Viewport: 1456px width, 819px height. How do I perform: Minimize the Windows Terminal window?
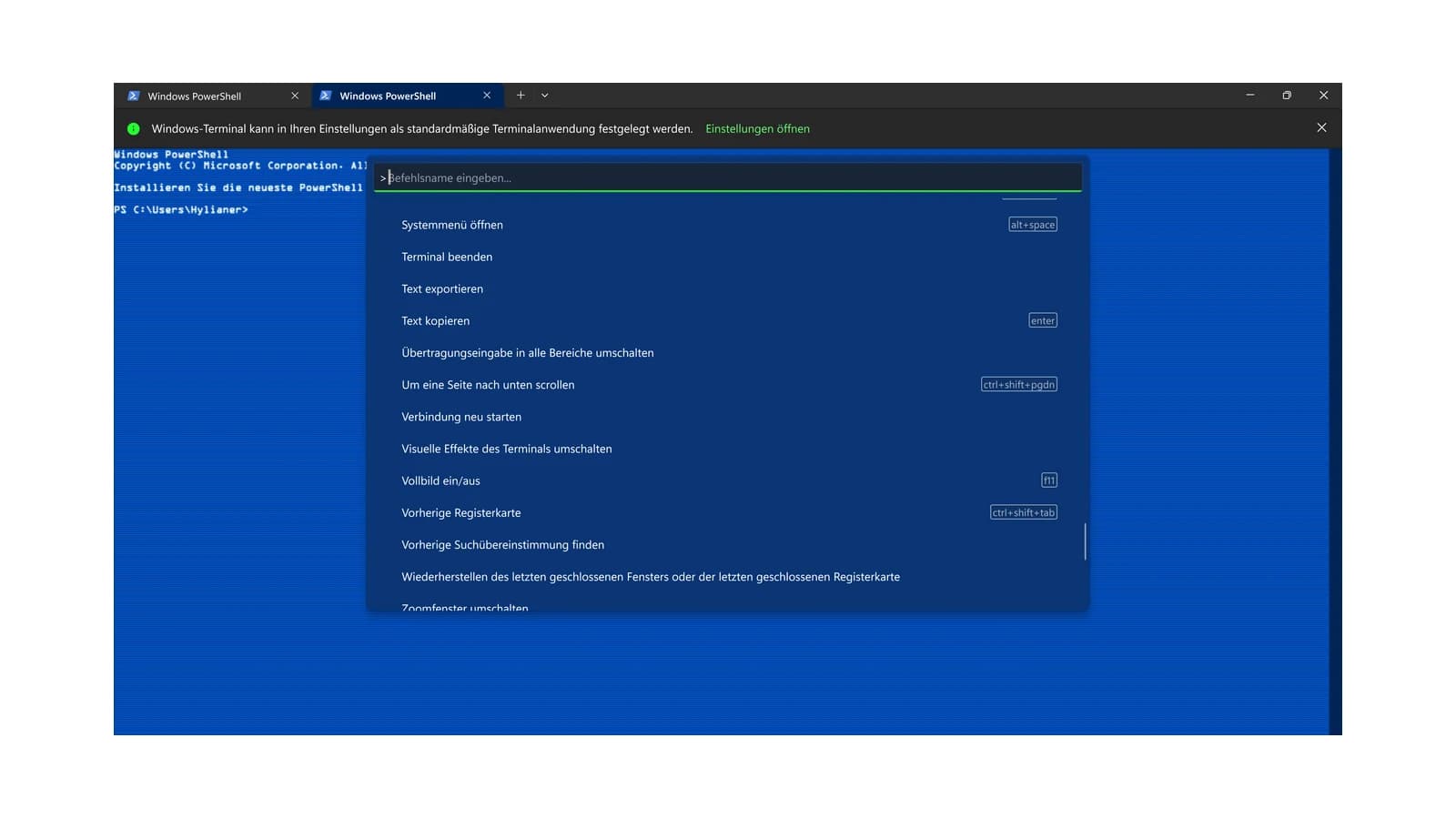pos(1250,96)
